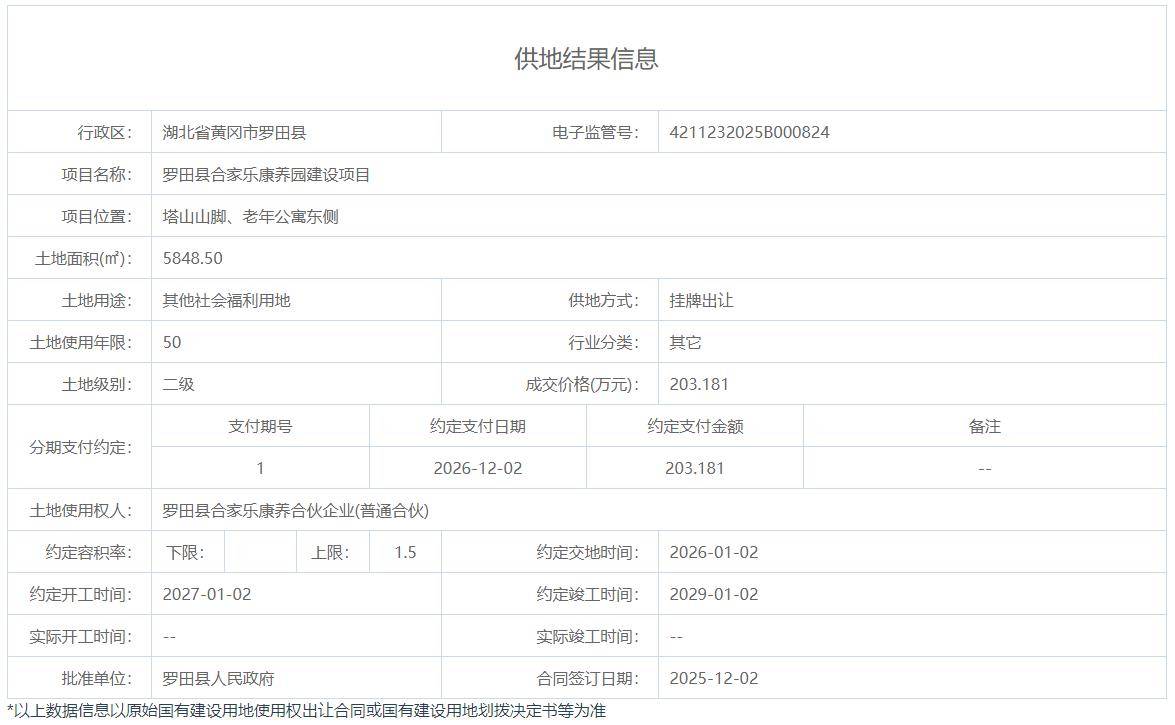Click supply method value 挂牌出让
The width and height of the screenshot is (1175, 725).
701,300
